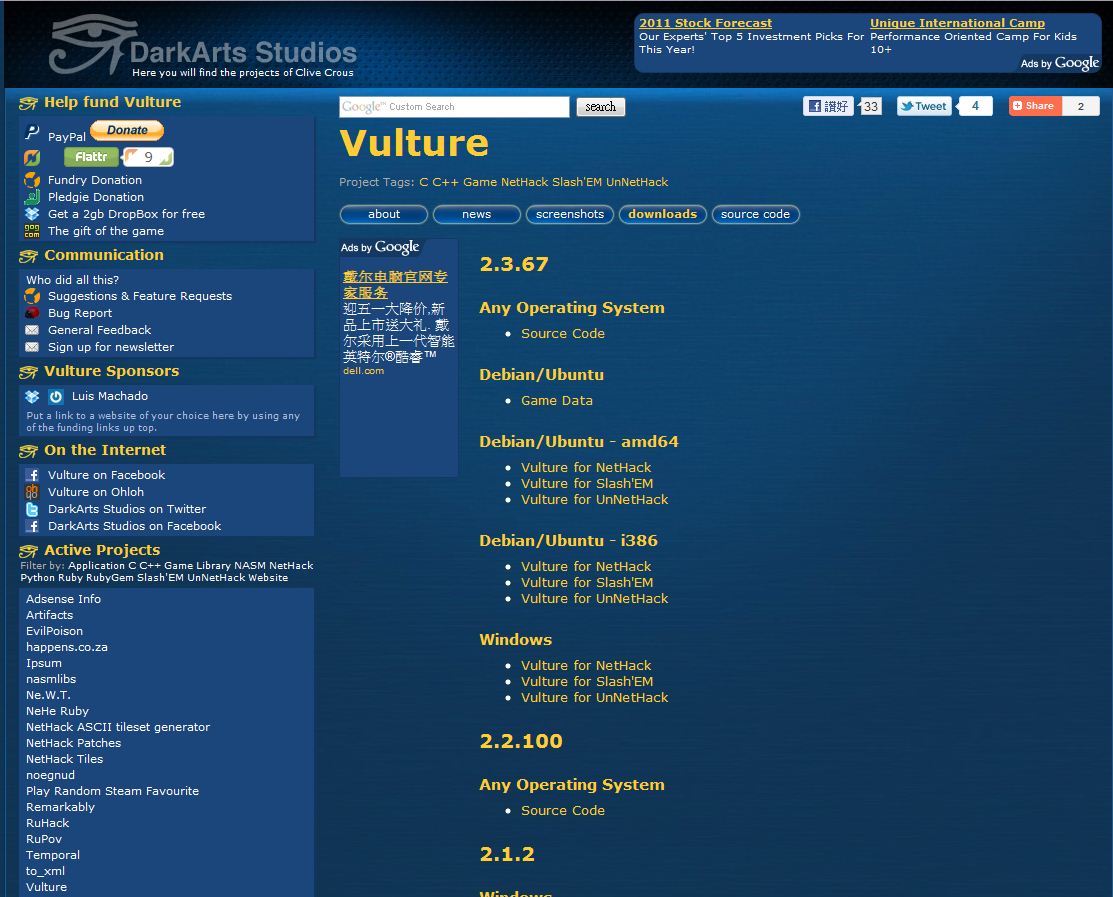Filter active projects by NASM

pyautogui.click(x=250, y=566)
